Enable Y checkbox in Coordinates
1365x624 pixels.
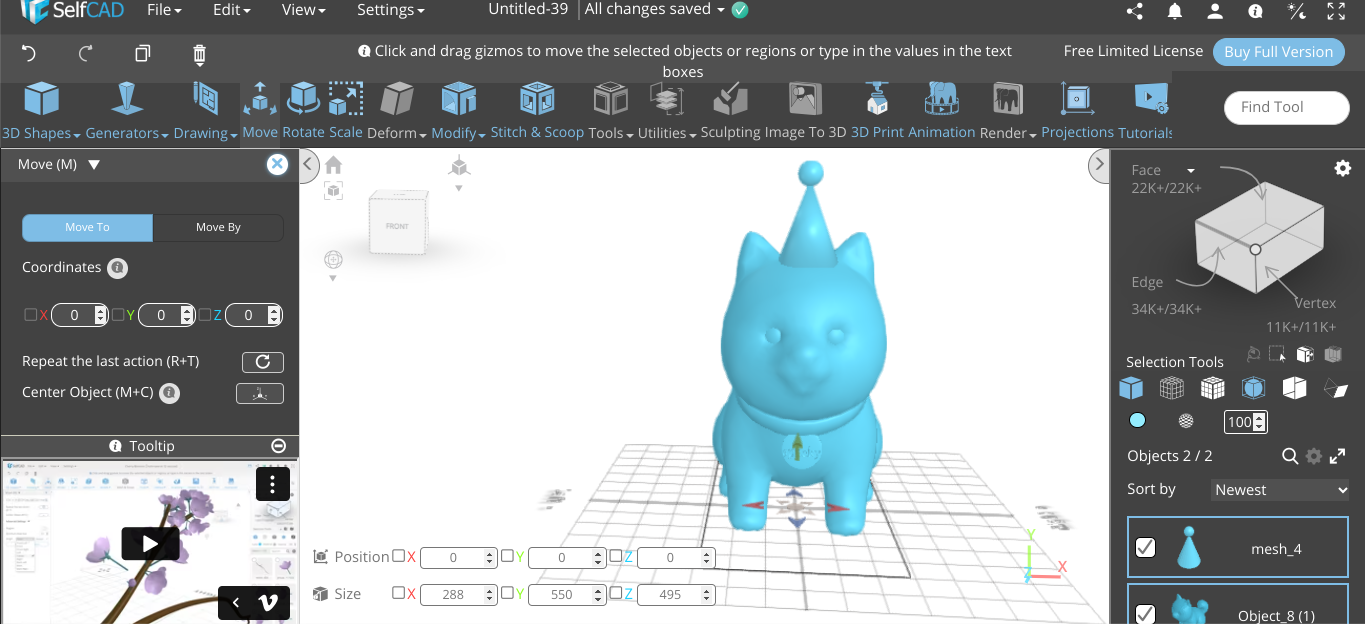pyautogui.click(x=118, y=315)
